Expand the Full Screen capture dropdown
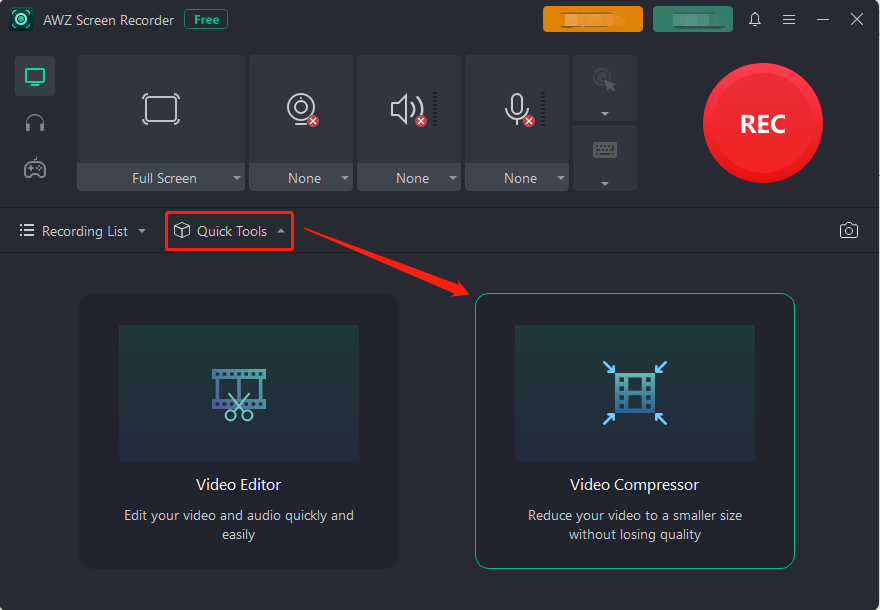The image size is (880, 610). (237, 178)
